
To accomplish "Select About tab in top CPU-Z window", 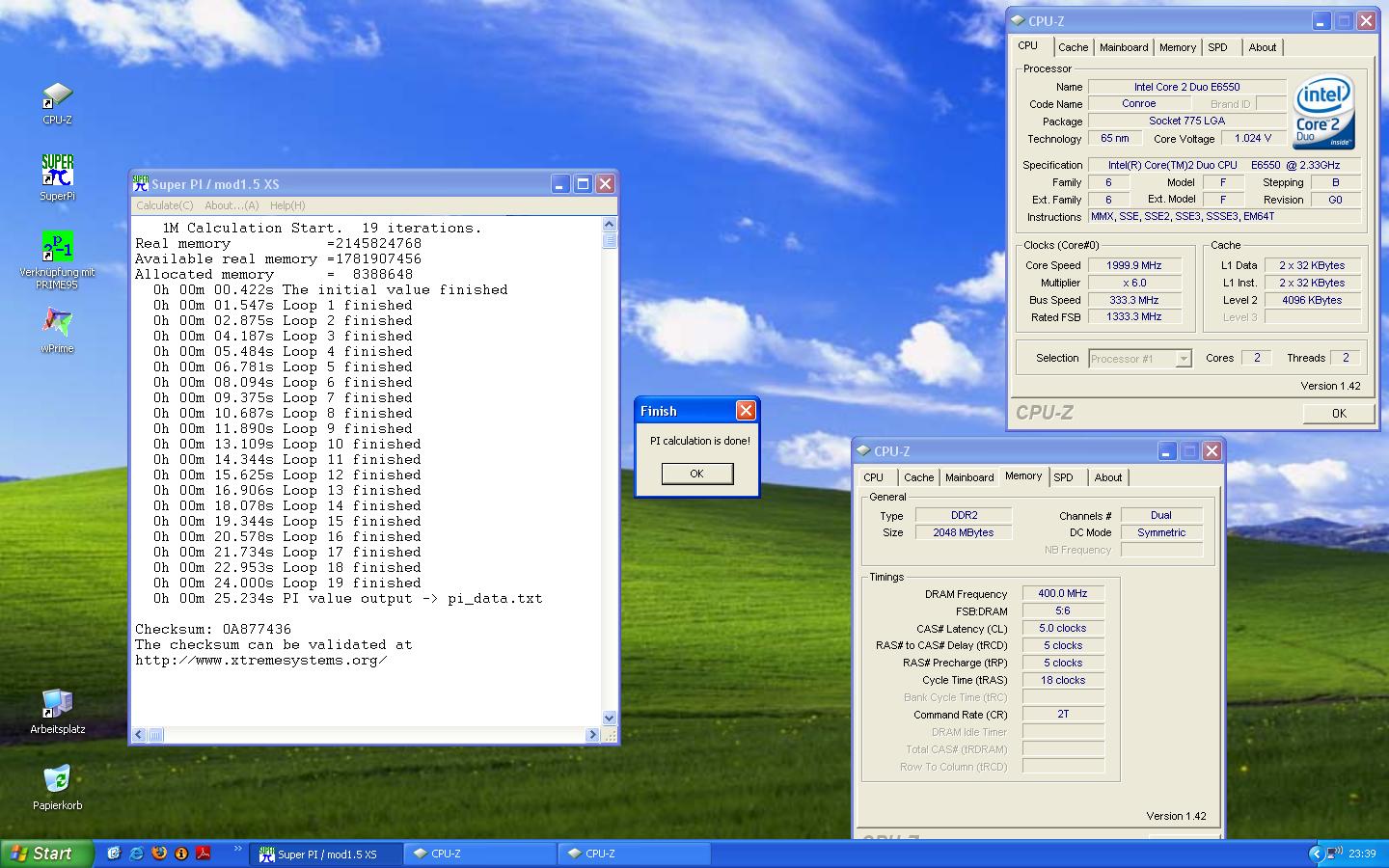I will pos(1263,47).
